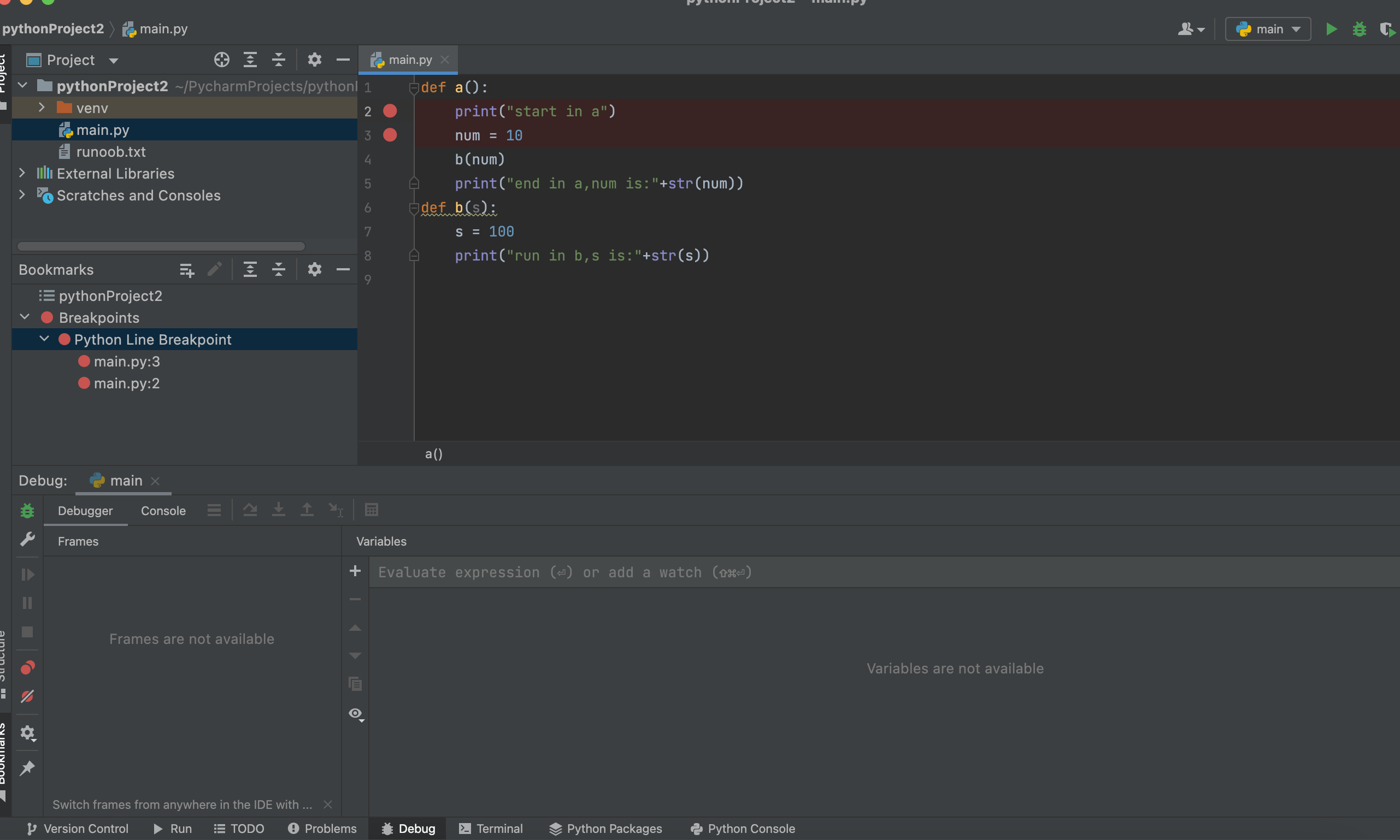
Task: Click the Step Out debugger icon
Action: pos(307,510)
